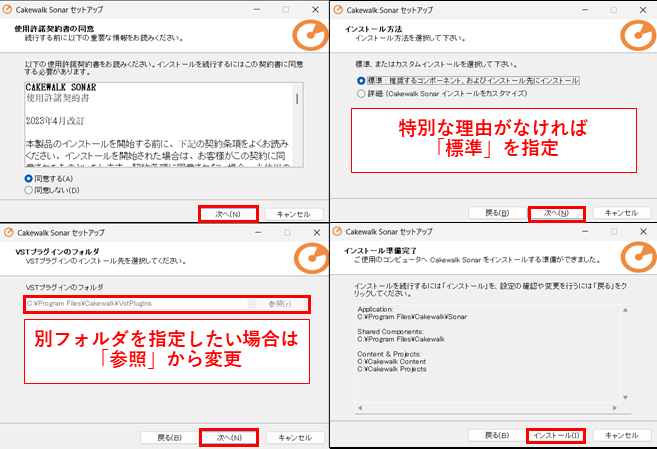Select 同意する(A) radio button
This screenshot has width=657, height=449.
pyautogui.click(x=28, y=178)
